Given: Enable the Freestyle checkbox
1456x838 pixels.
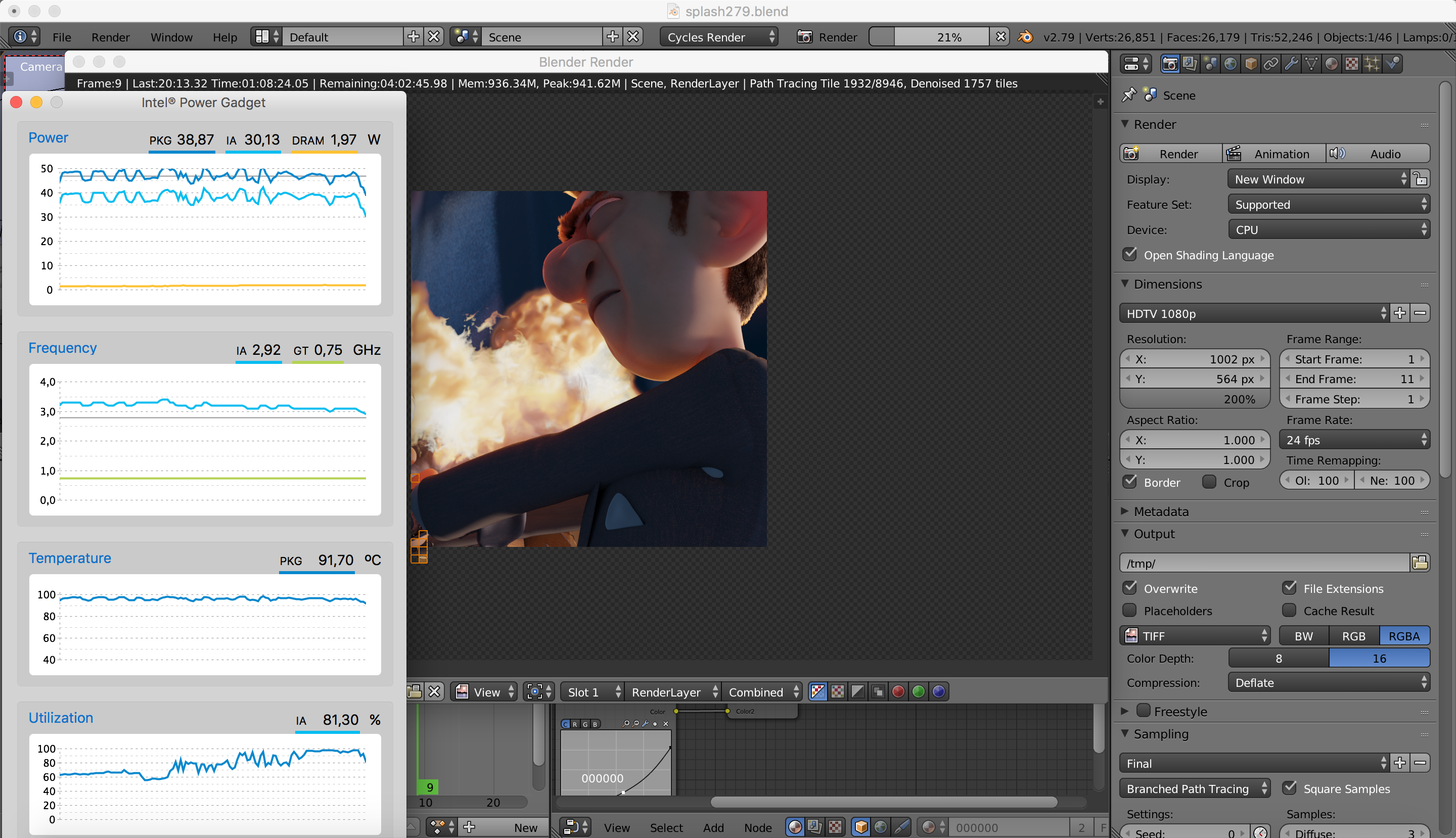Looking at the screenshot, I should pos(1144,710).
